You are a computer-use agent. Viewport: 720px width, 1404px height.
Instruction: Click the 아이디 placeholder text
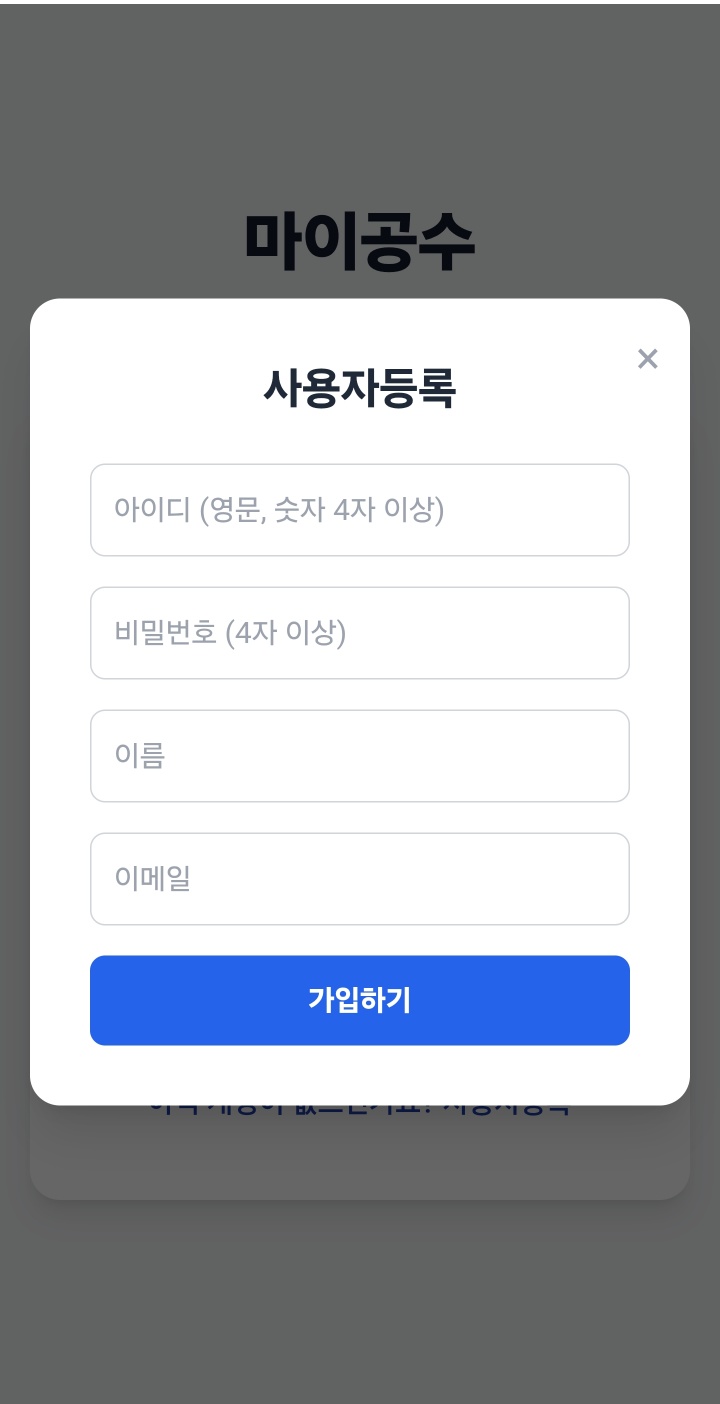pyautogui.click(x=279, y=510)
